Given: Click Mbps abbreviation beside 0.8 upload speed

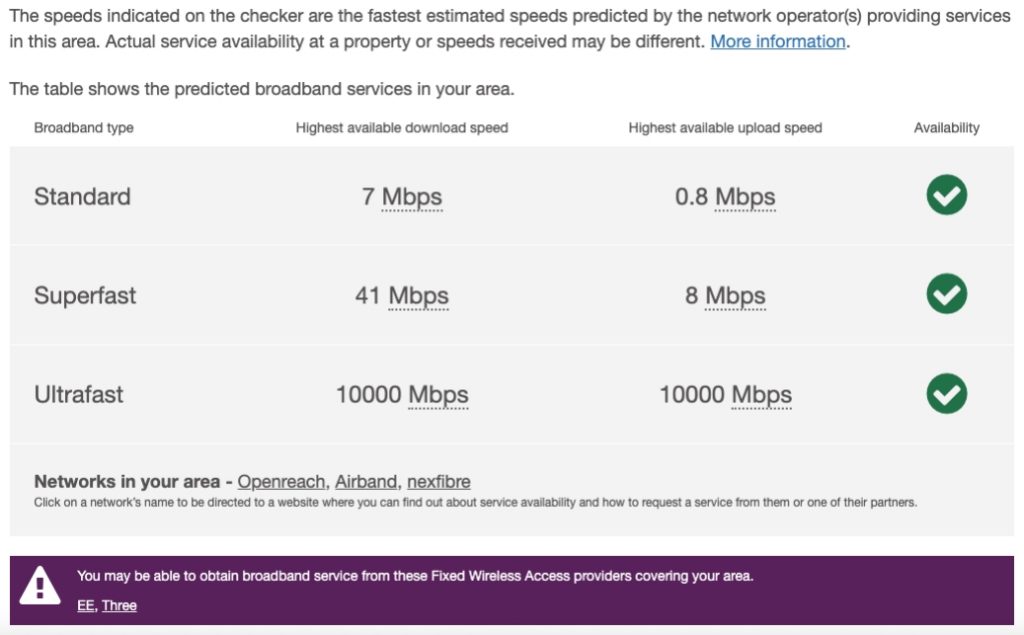Looking at the screenshot, I should click(745, 197).
